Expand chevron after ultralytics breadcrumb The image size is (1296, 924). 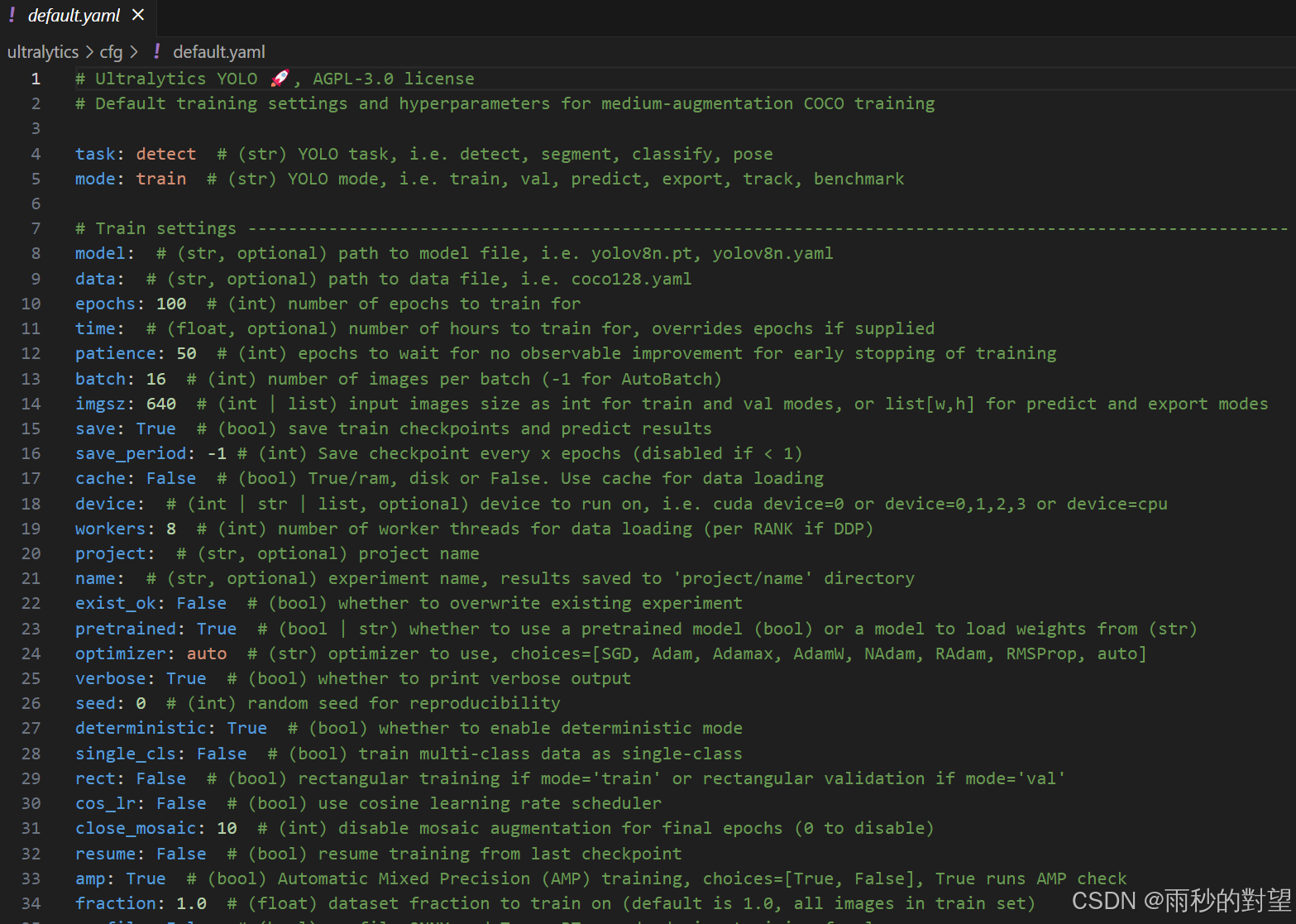pos(89,52)
